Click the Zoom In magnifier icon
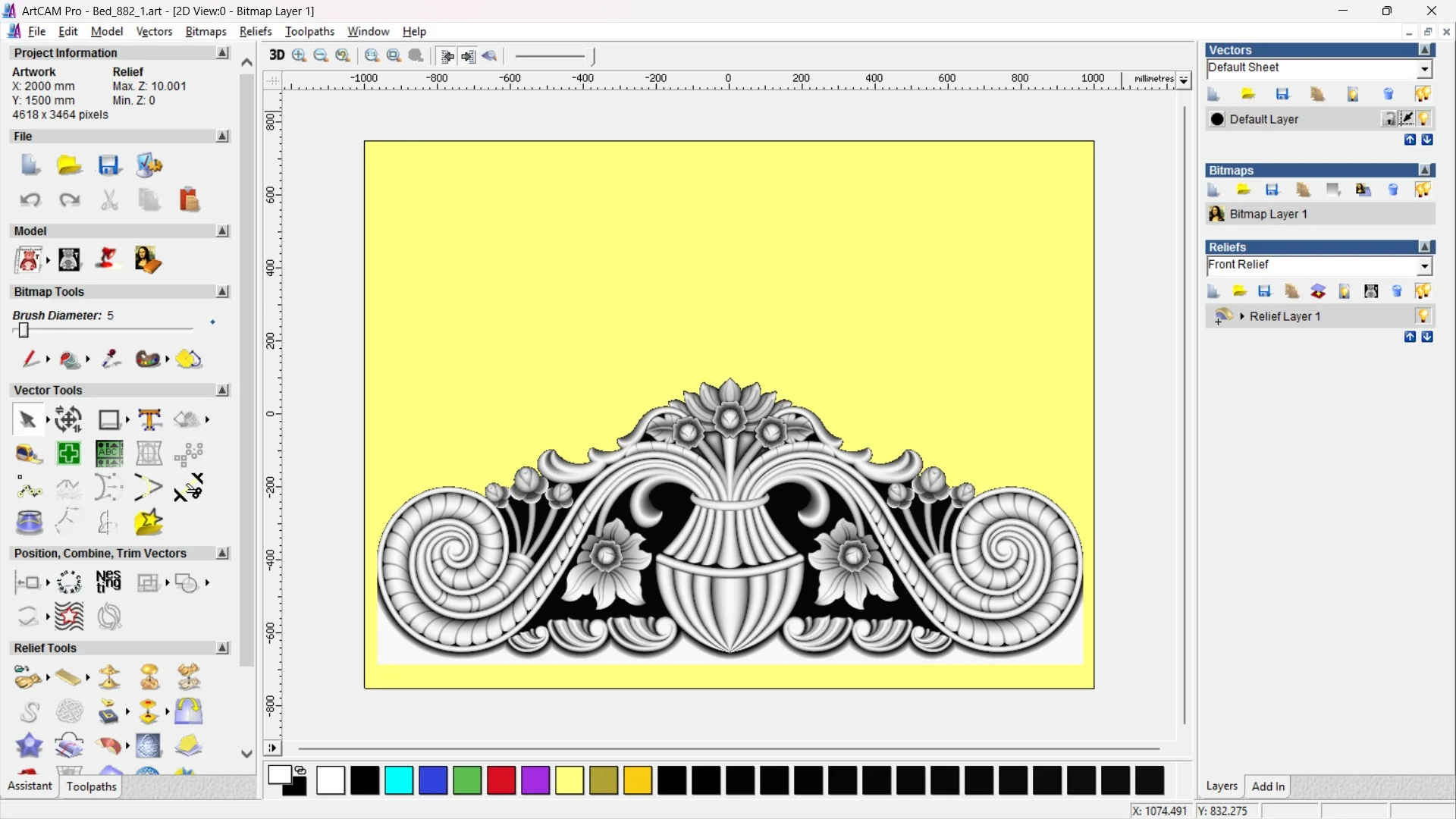 (299, 55)
